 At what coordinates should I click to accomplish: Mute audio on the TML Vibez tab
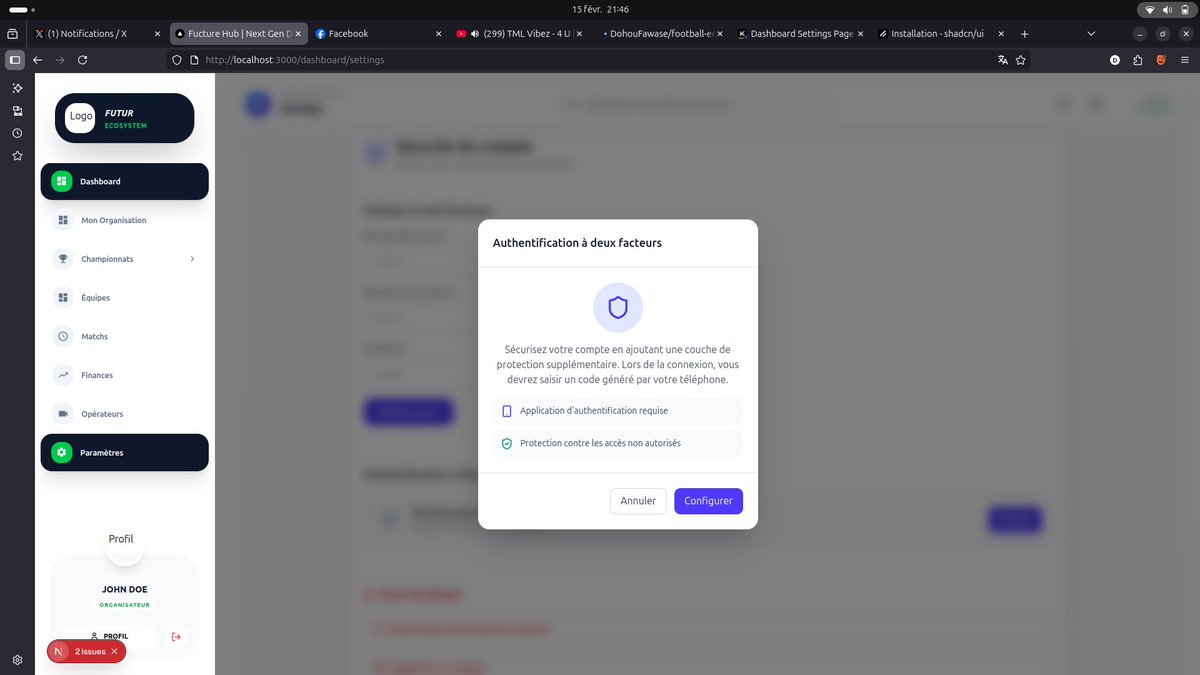(474, 33)
